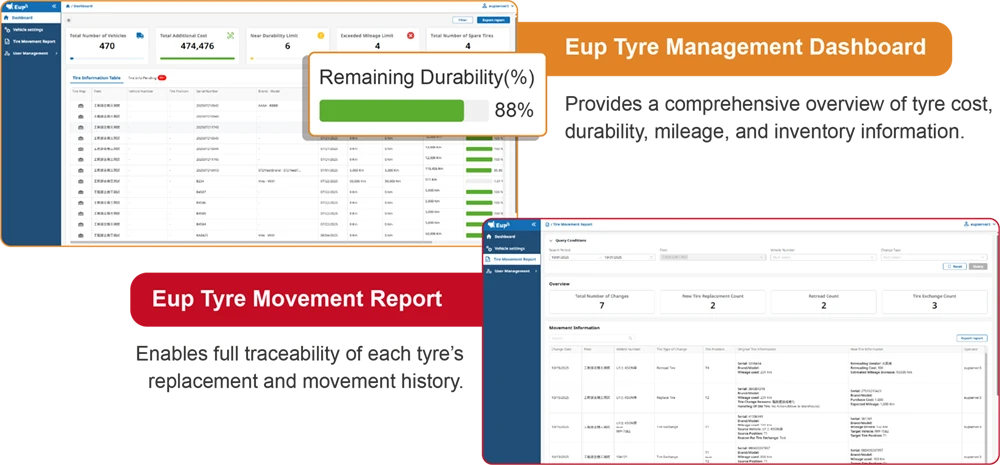Screen dimensions: 1000x465
Task: Click yellow warning icon on Near Durability Limit
Action: tap(321, 36)
